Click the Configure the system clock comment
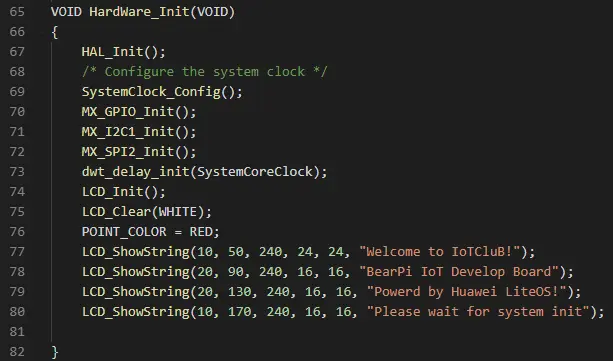This screenshot has width=613, height=361. point(204,72)
